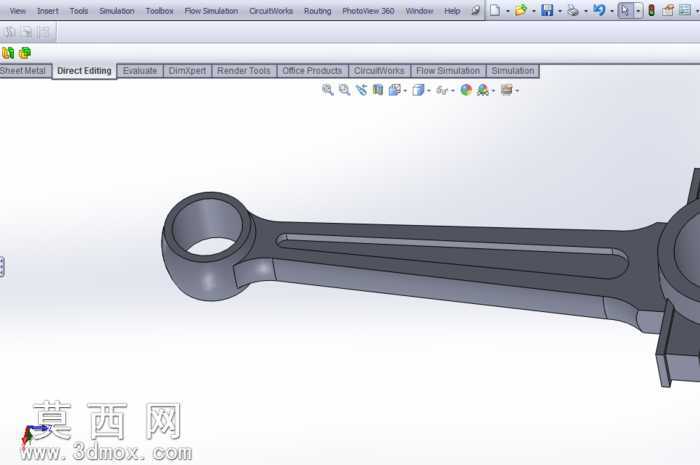
Task: Open the Tools menu
Action: point(79,11)
